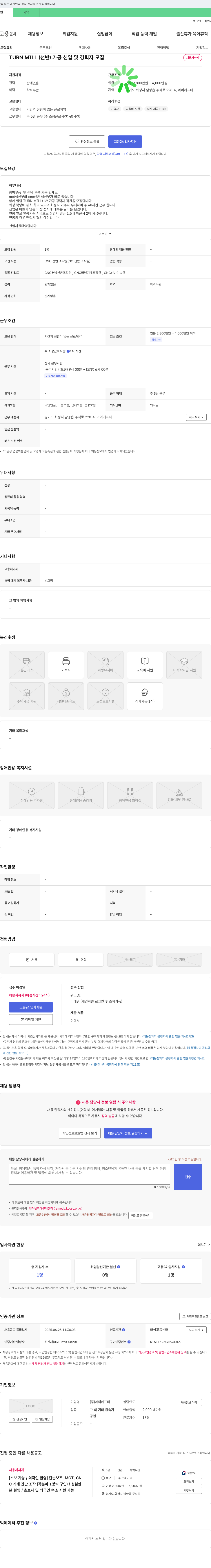Open 지도 보기 dropdown for 근무 예정지
The width and height of the screenshot is (211, 1568).
196,417
